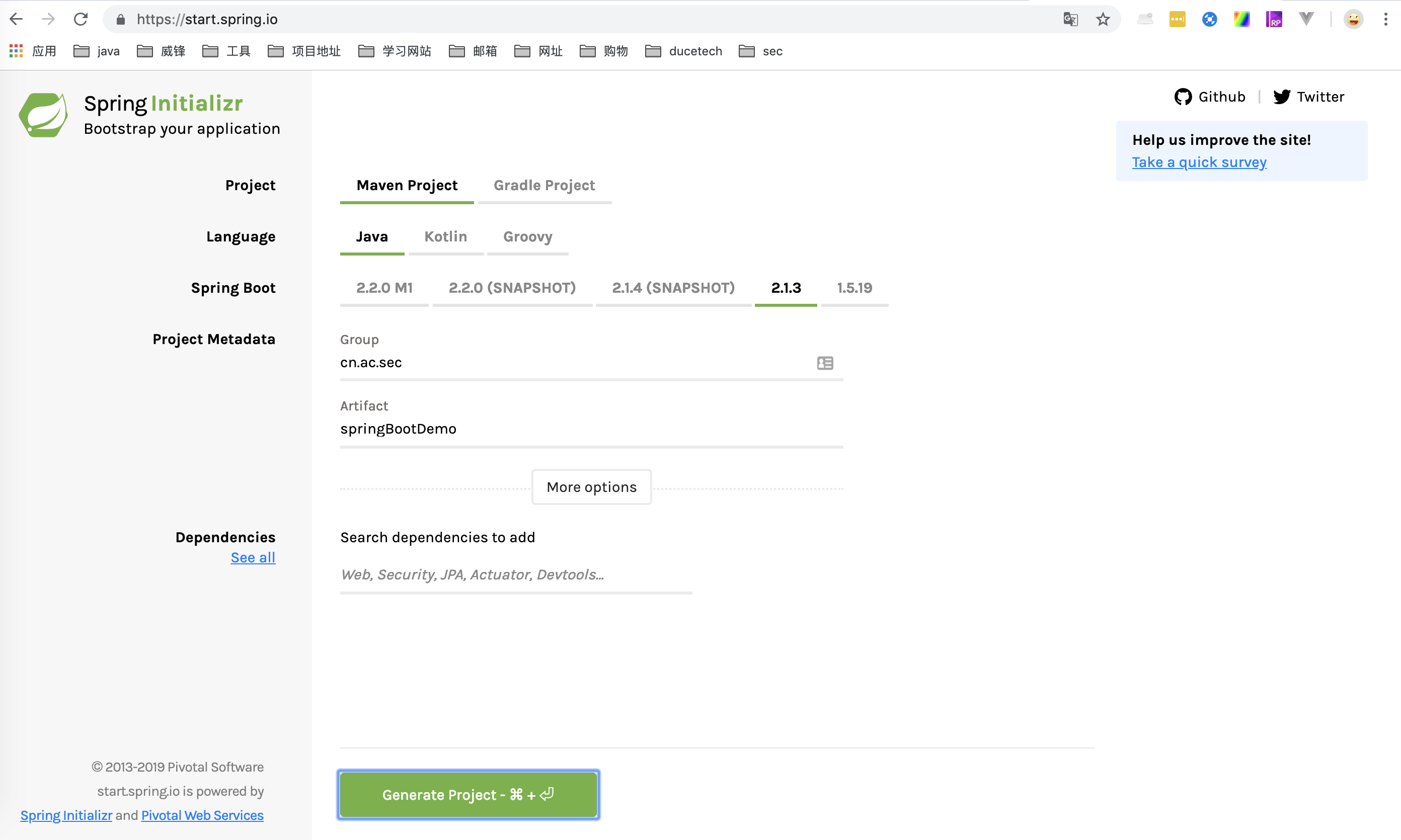The height and width of the screenshot is (840, 1401).
Task: Click the Twitter bird icon
Action: click(x=1282, y=97)
